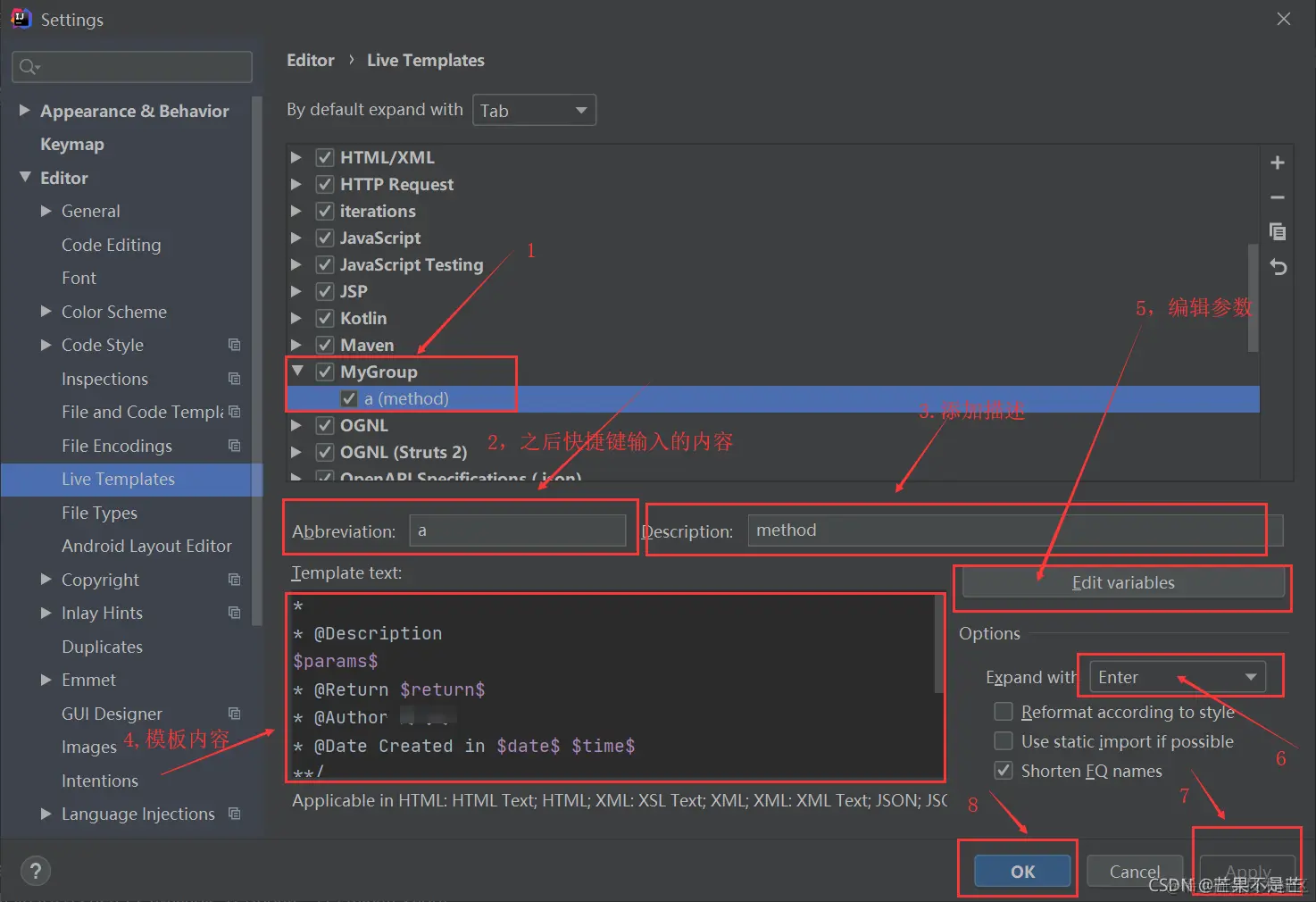Image resolution: width=1316 pixels, height=902 pixels.
Task: Click project-level icon beside File and Code Templates
Action: (x=234, y=412)
